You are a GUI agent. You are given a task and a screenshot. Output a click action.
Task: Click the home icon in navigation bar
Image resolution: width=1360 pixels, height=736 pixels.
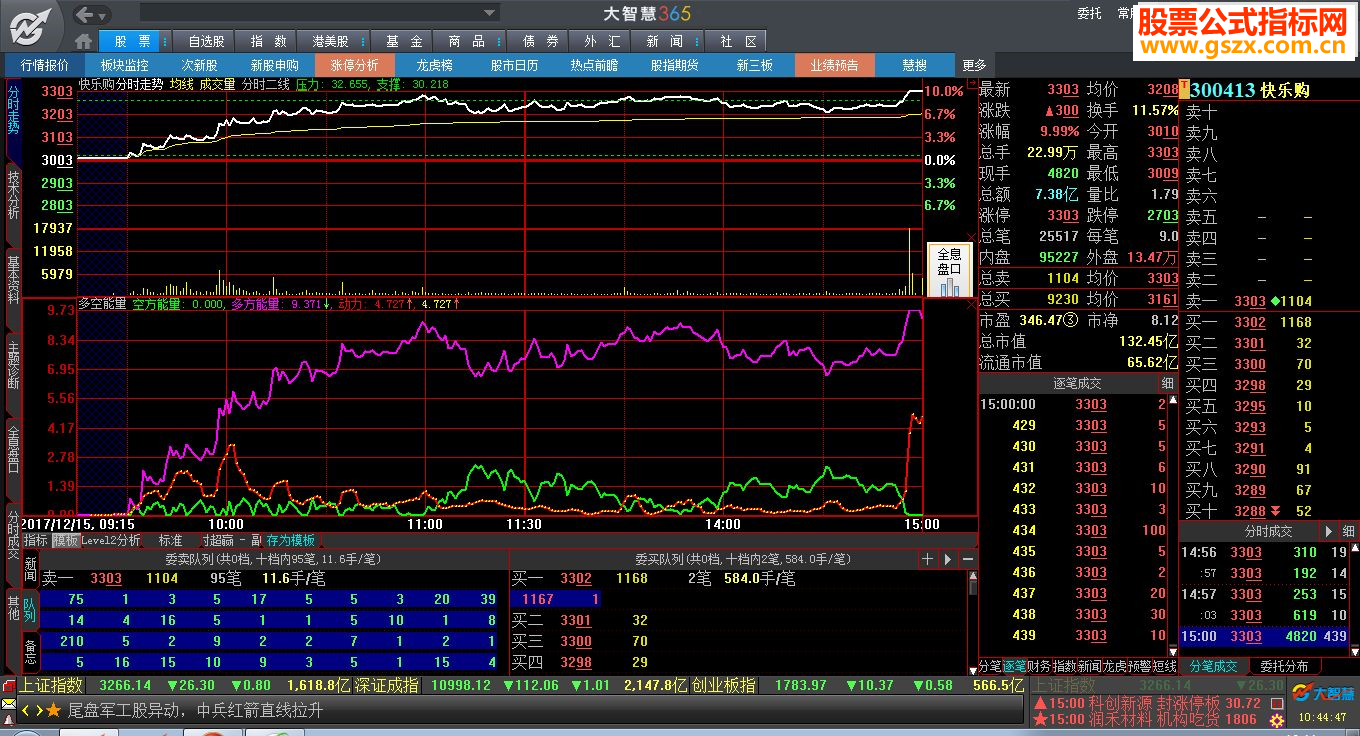click(x=84, y=41)
